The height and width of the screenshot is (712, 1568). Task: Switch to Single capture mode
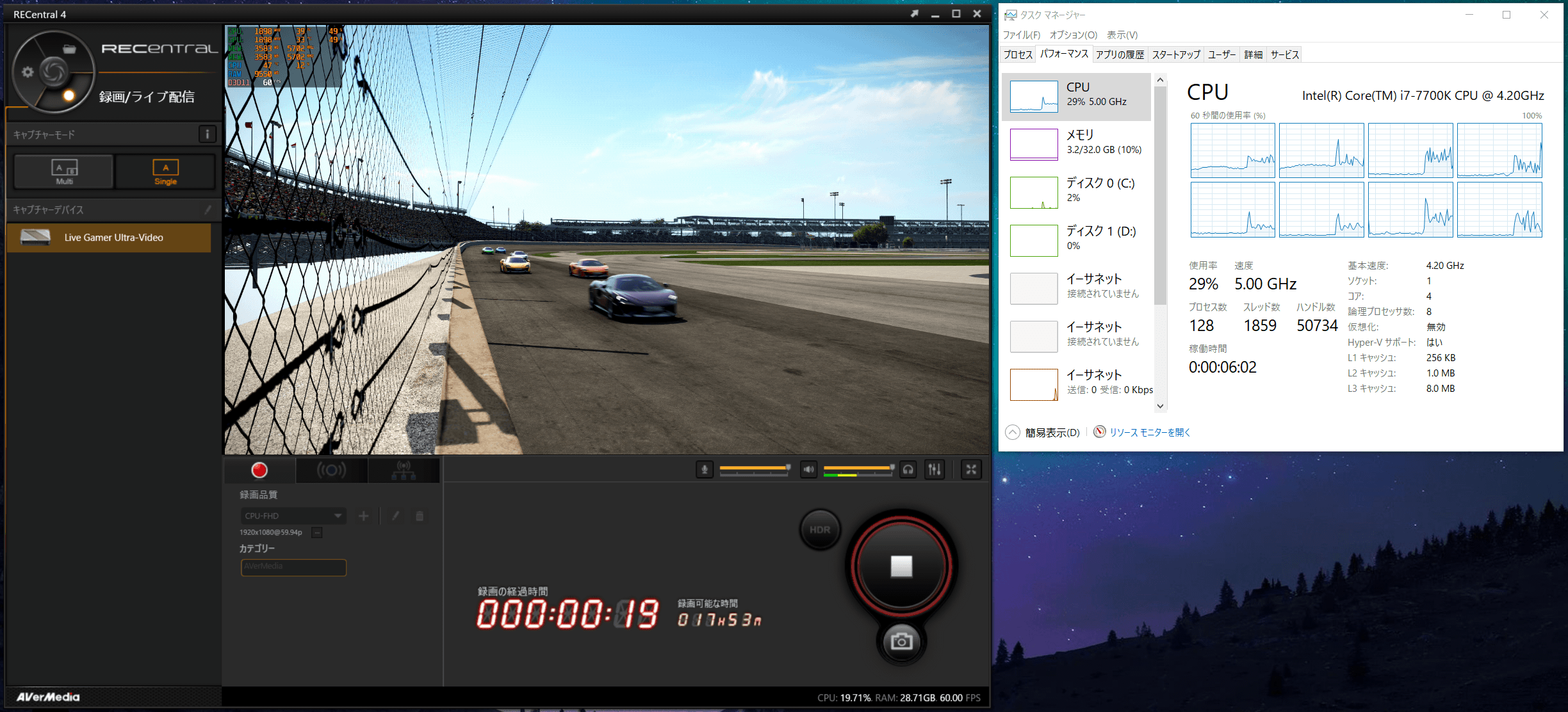coord(165,172)
